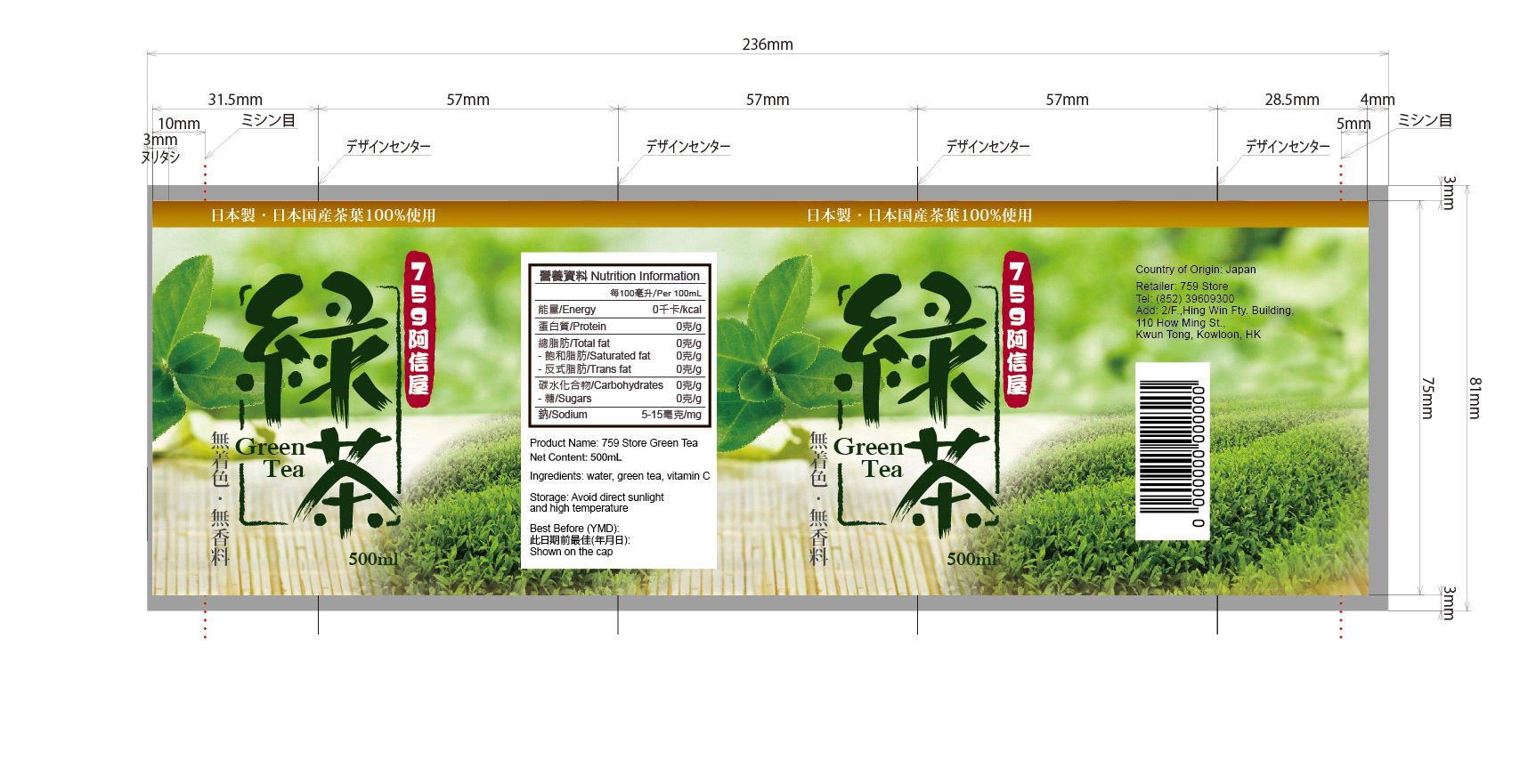Viewport: 1536px width, 784px height.
Task: Select the 110 How Ming St. line
Action: click(1180, 323)
